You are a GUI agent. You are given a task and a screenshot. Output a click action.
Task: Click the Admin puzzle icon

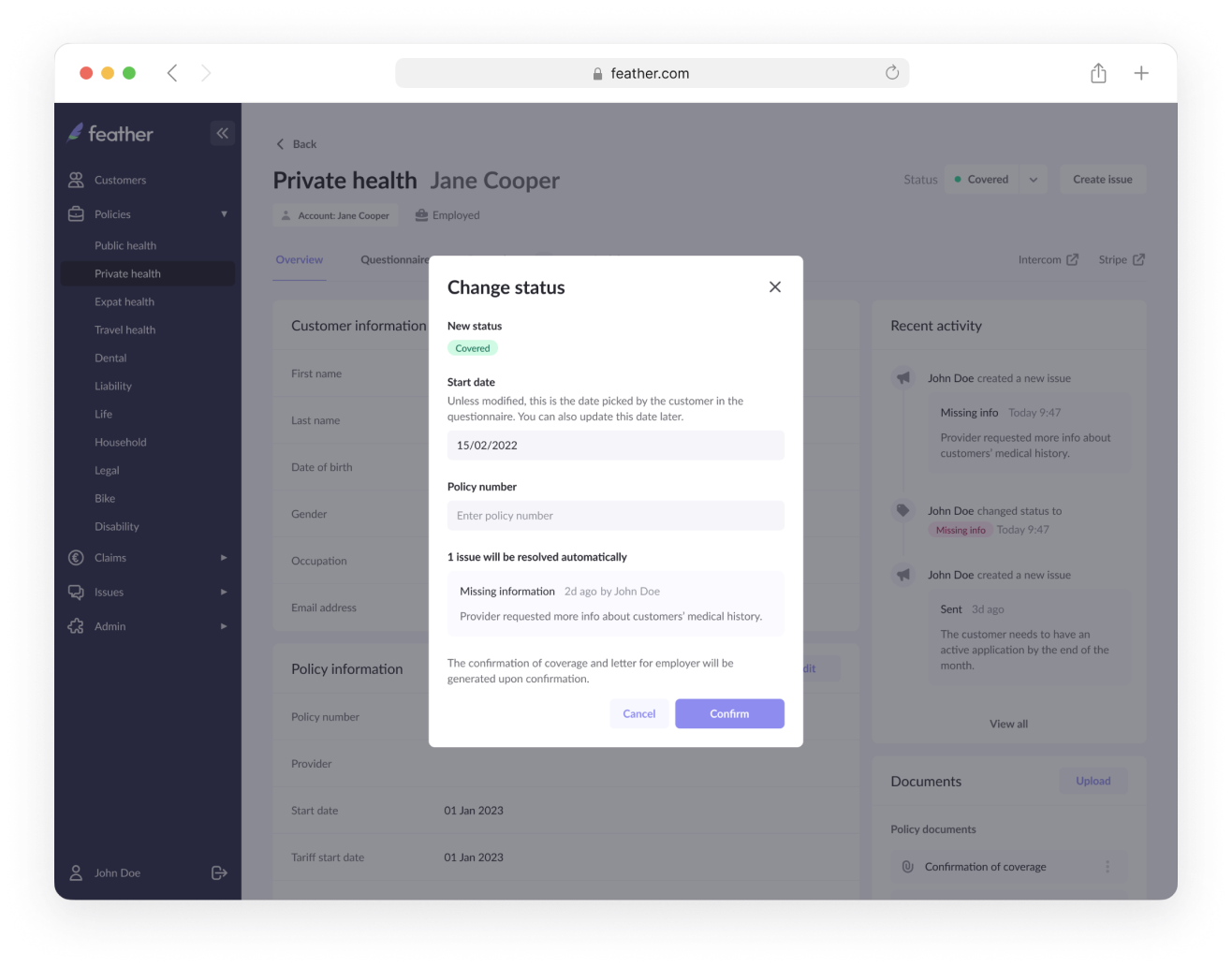click(x=76, y=626)
